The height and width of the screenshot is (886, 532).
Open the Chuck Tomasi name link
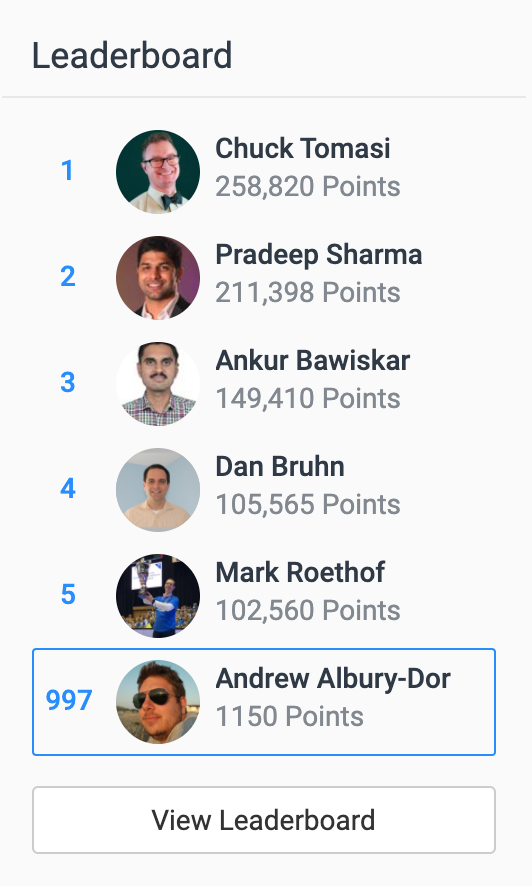pos(303,149)
